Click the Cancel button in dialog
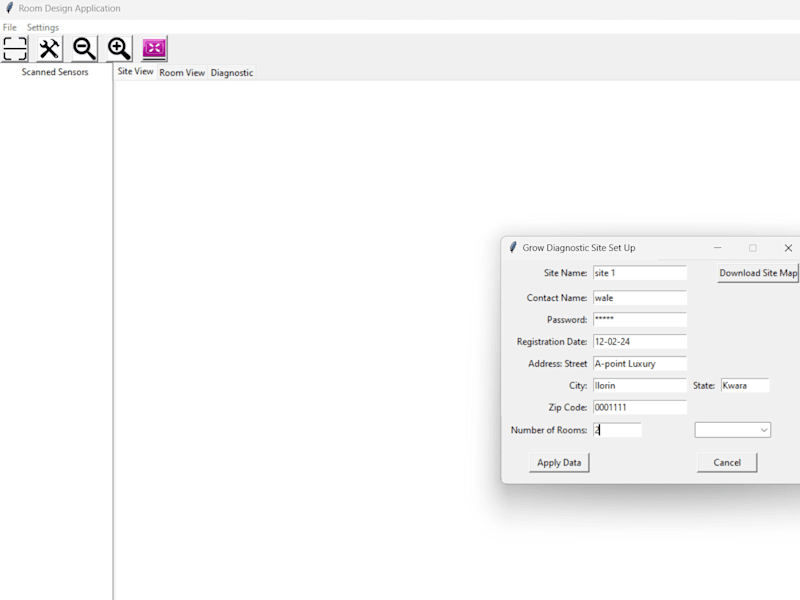 click(727, 463)
